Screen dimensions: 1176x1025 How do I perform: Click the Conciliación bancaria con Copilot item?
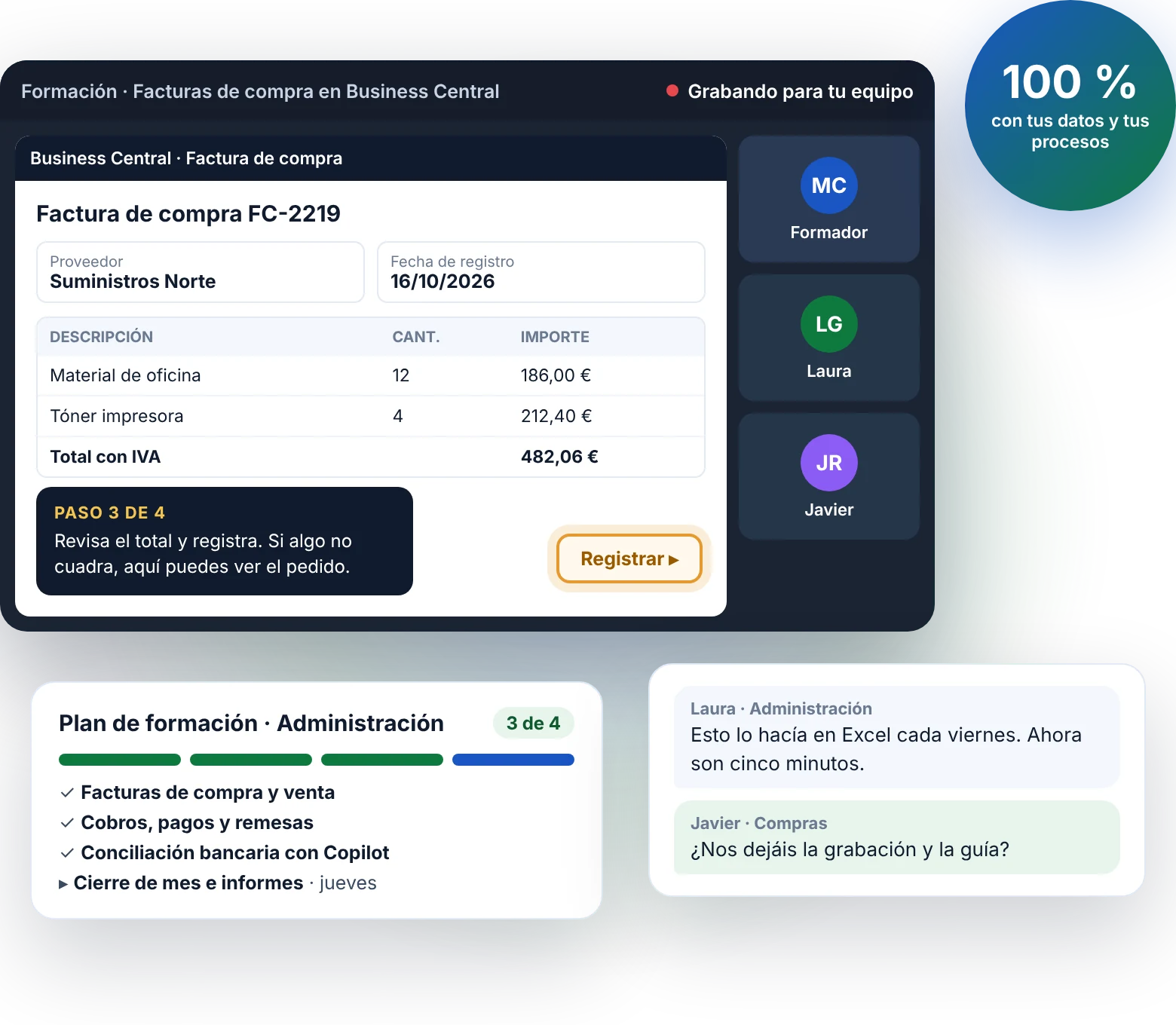click(x=235, y=853)
